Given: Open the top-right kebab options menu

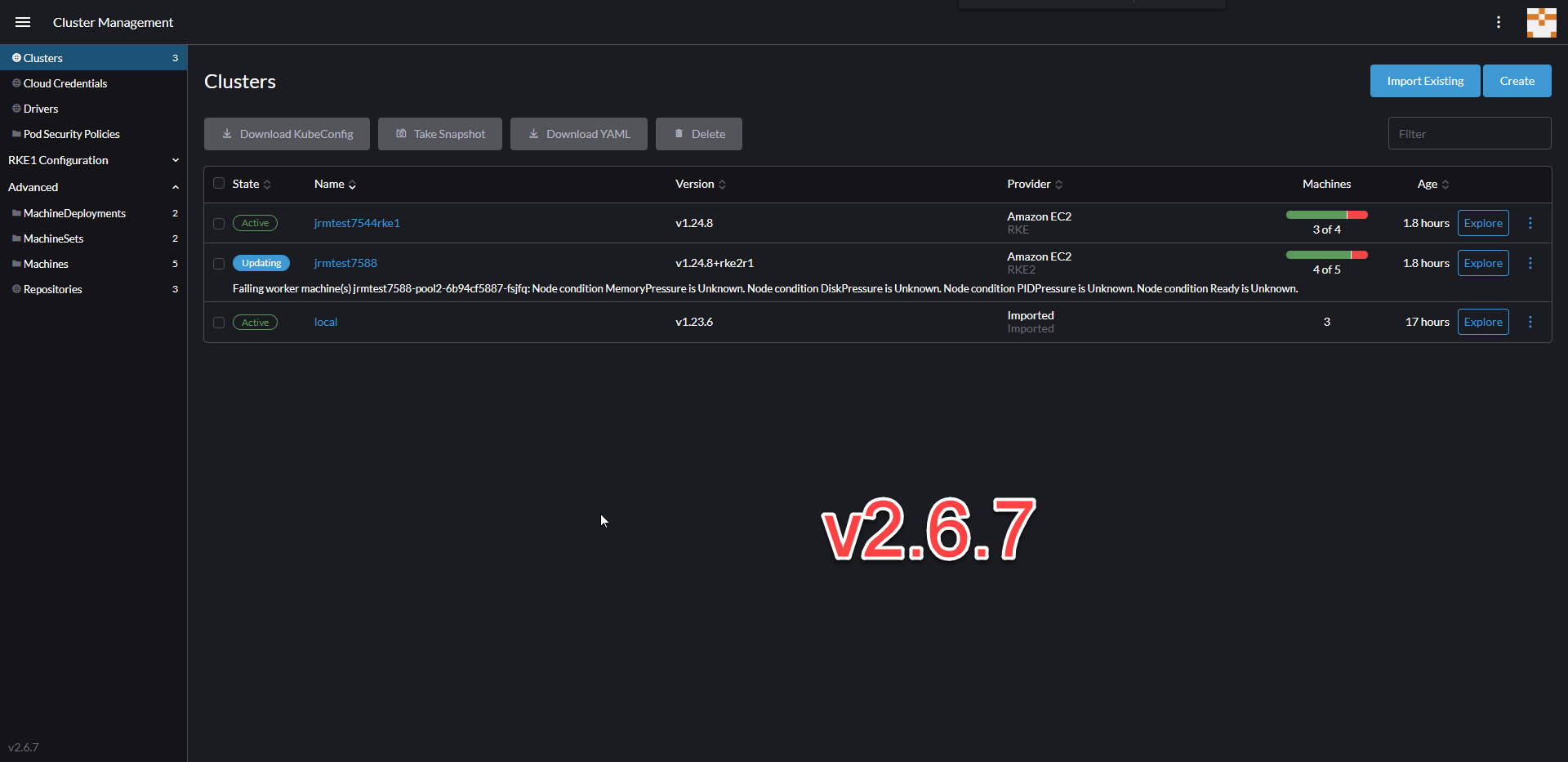Looking at the screenshot, I should 1499,22.
